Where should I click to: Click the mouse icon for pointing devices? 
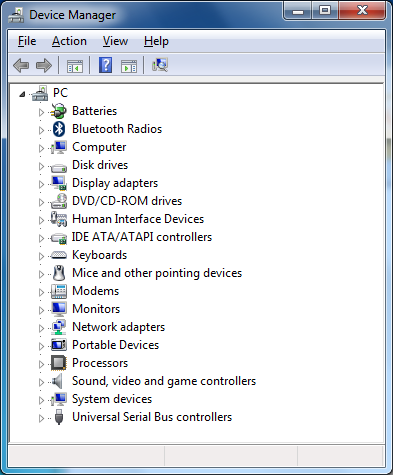tap(59, 273)
